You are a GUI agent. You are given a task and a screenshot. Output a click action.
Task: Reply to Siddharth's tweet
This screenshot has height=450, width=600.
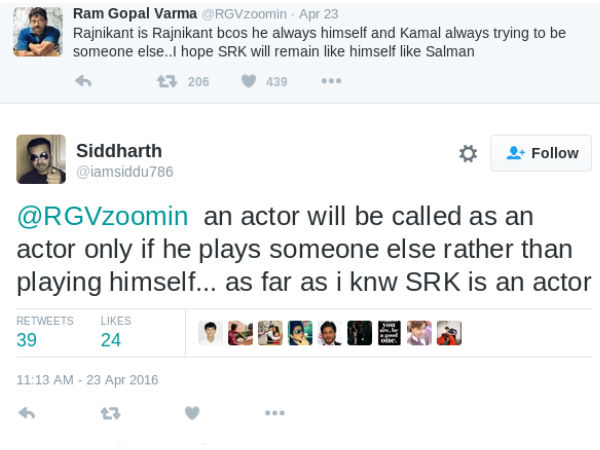[x=27, y=412]
